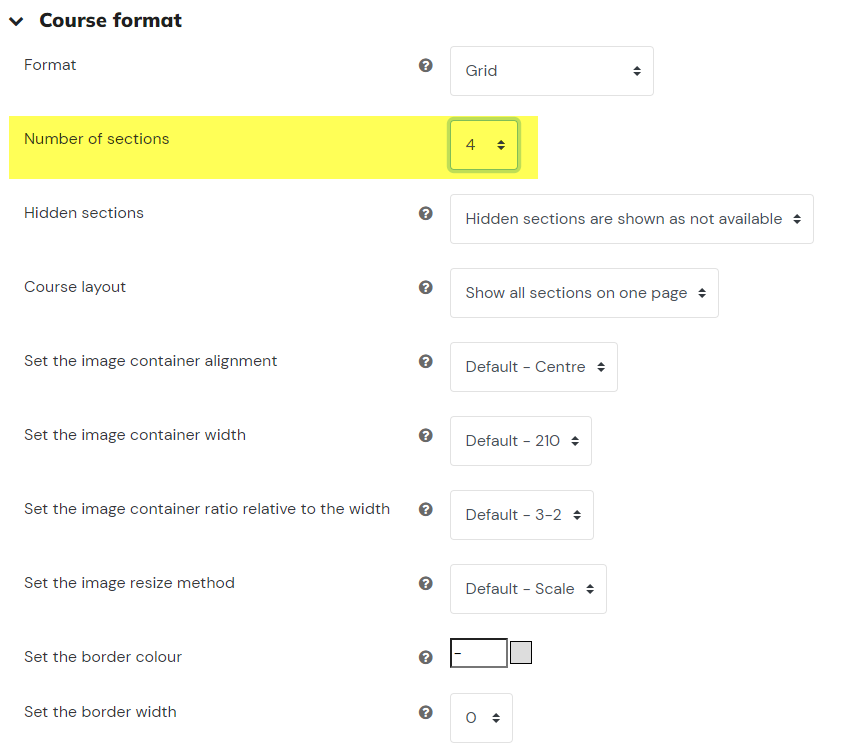Open the Default - Centre alignment dropdown
This screenshot has height=745, width=841.
(x=534, y=367)
